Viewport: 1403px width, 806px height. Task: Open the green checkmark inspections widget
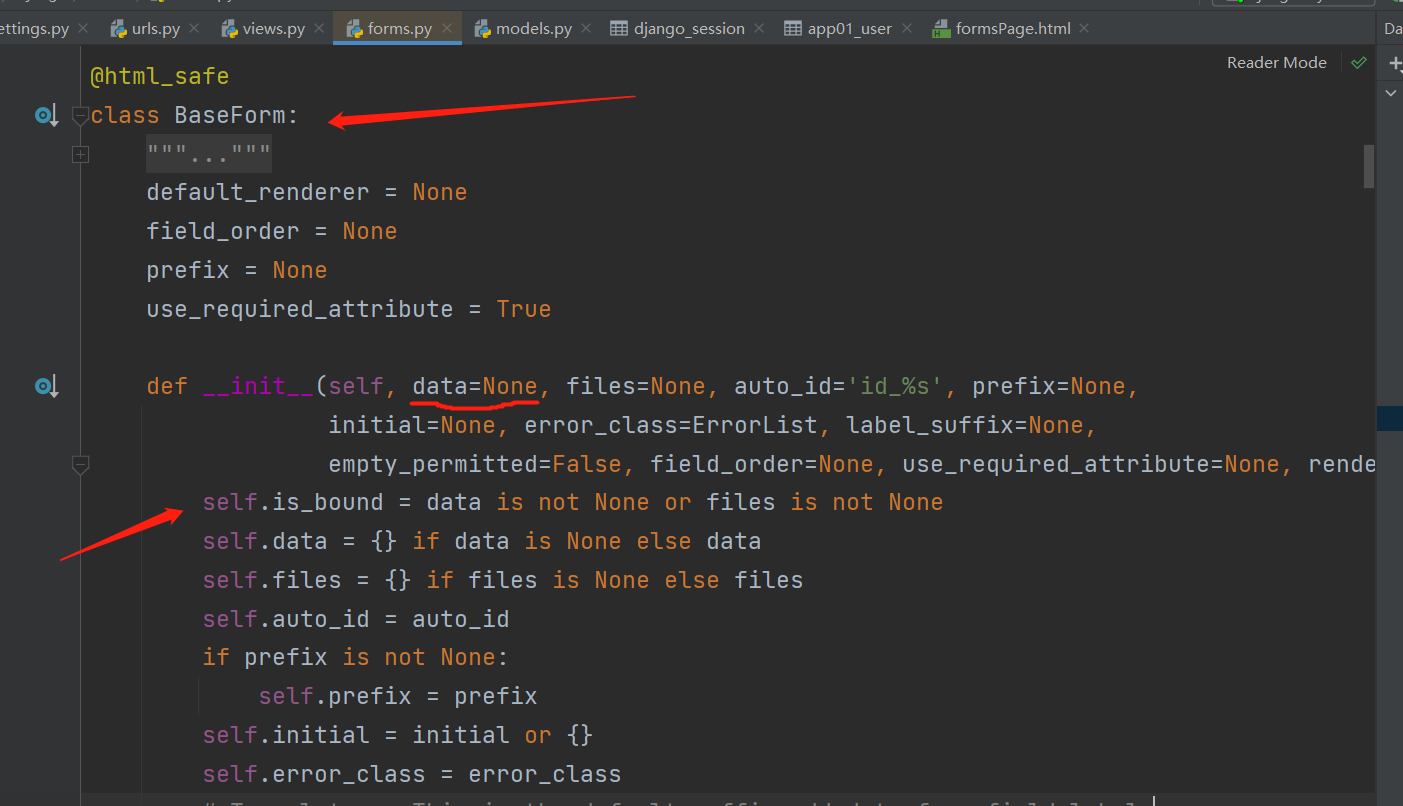[1358, 63]
